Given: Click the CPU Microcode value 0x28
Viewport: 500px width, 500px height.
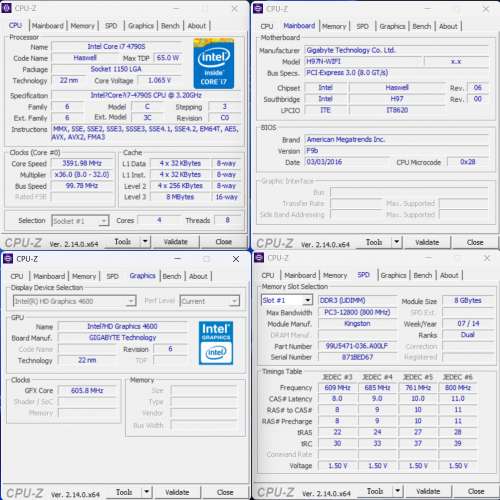Looking at the screenshot, I should 468,162.
